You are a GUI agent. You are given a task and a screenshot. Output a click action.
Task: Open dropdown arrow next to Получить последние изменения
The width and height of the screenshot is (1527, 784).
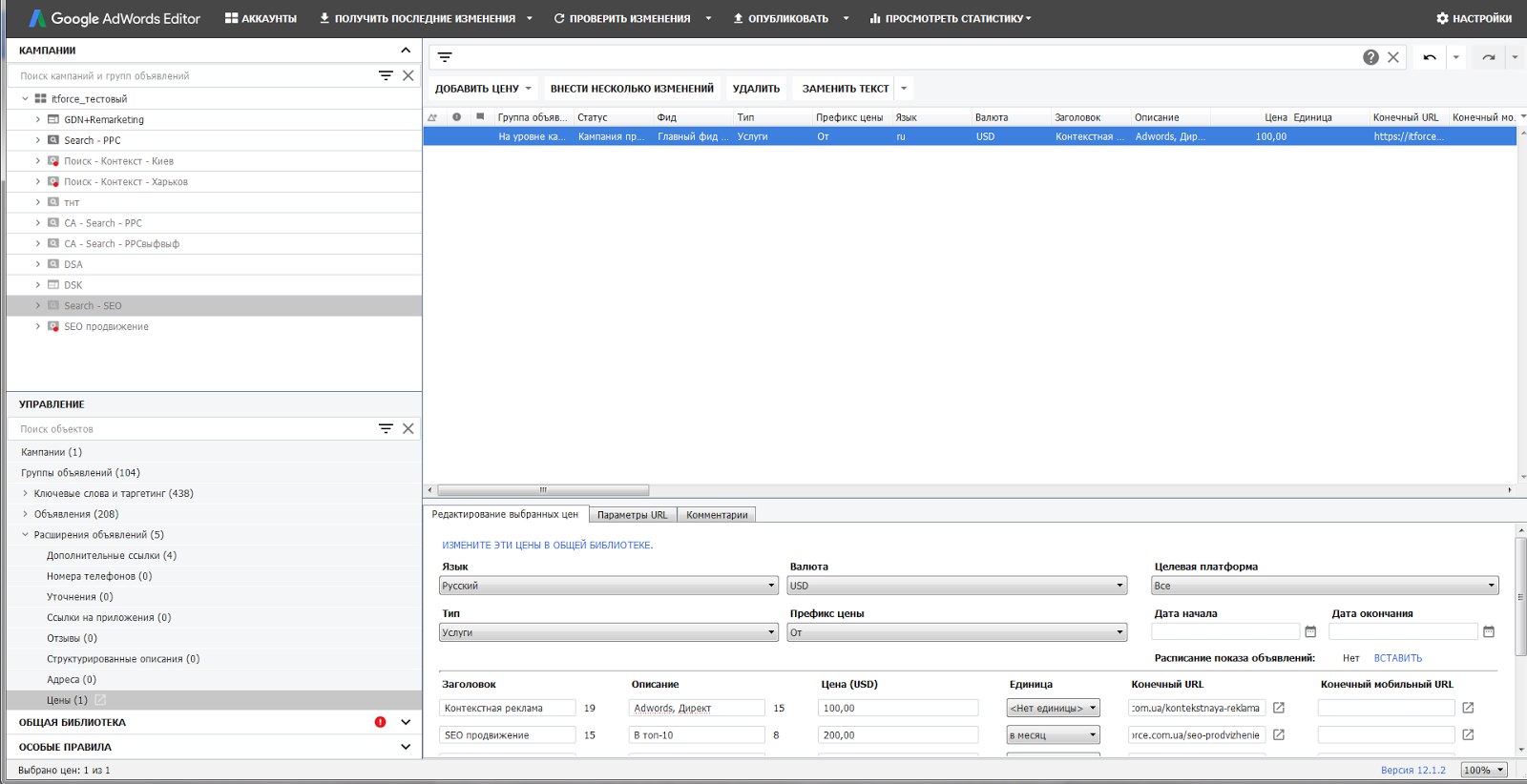[530, 18]
